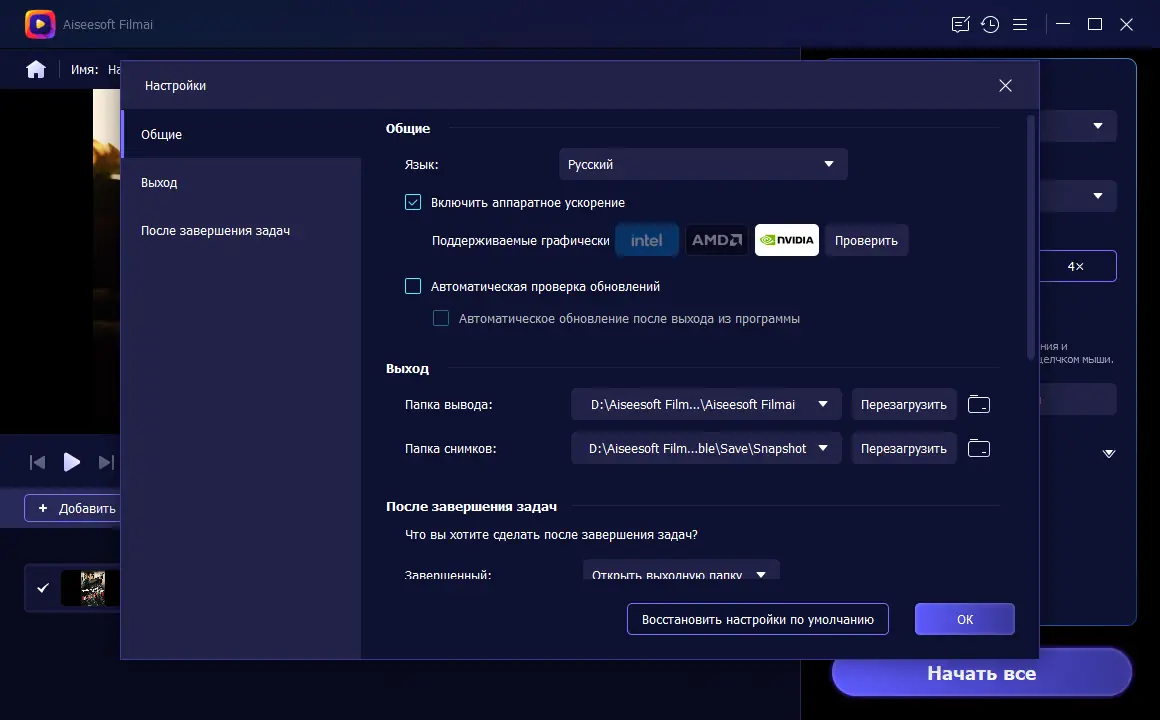Open После завершения задач settings tab
The height and width of the screenshot is (720, 1160).
242,231
